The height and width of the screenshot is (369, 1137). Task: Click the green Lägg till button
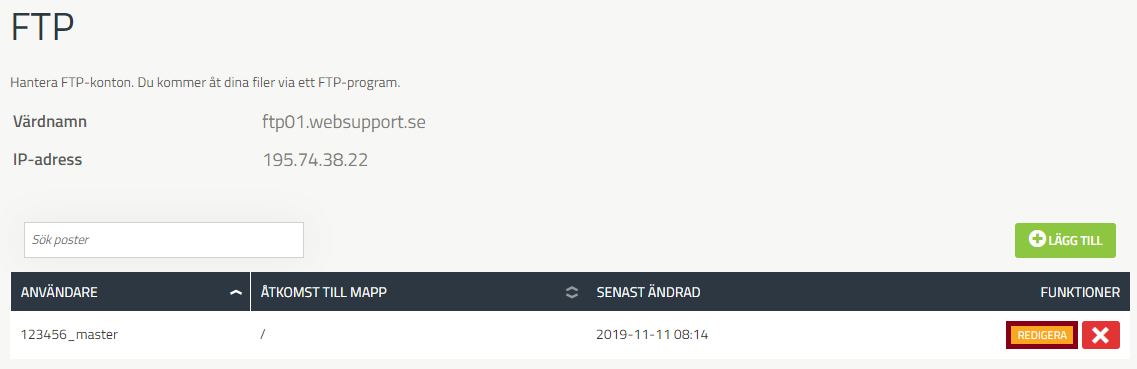click(x=1065, y=241)
